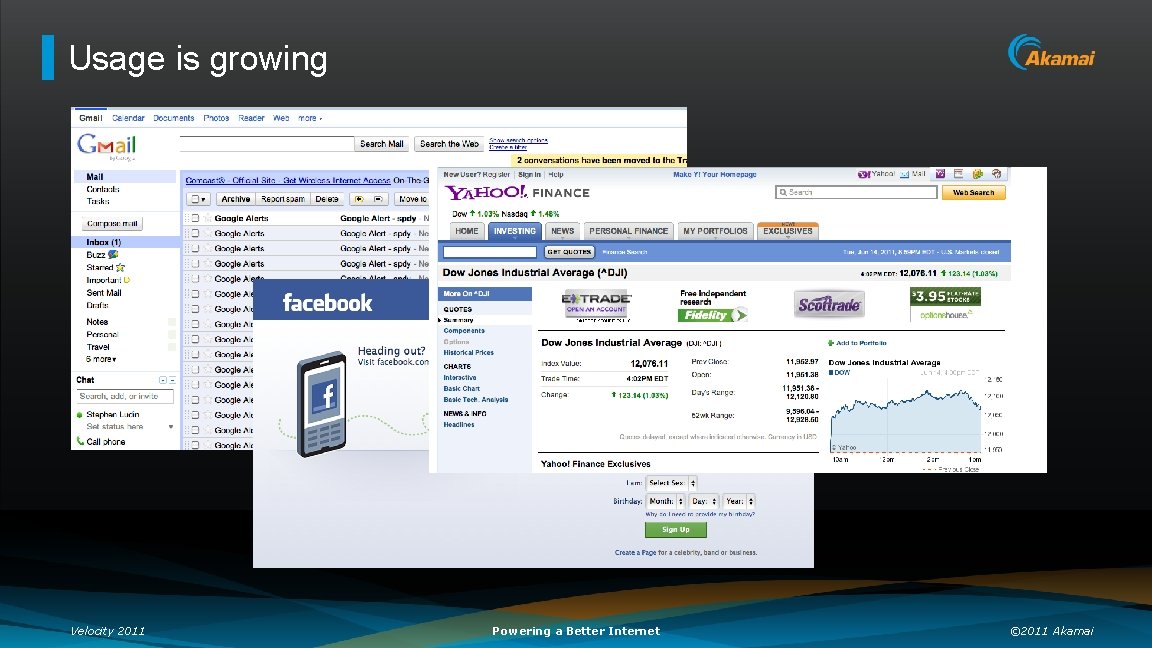Click the news page icon in Yahoo toolbar

coord(958,174)
